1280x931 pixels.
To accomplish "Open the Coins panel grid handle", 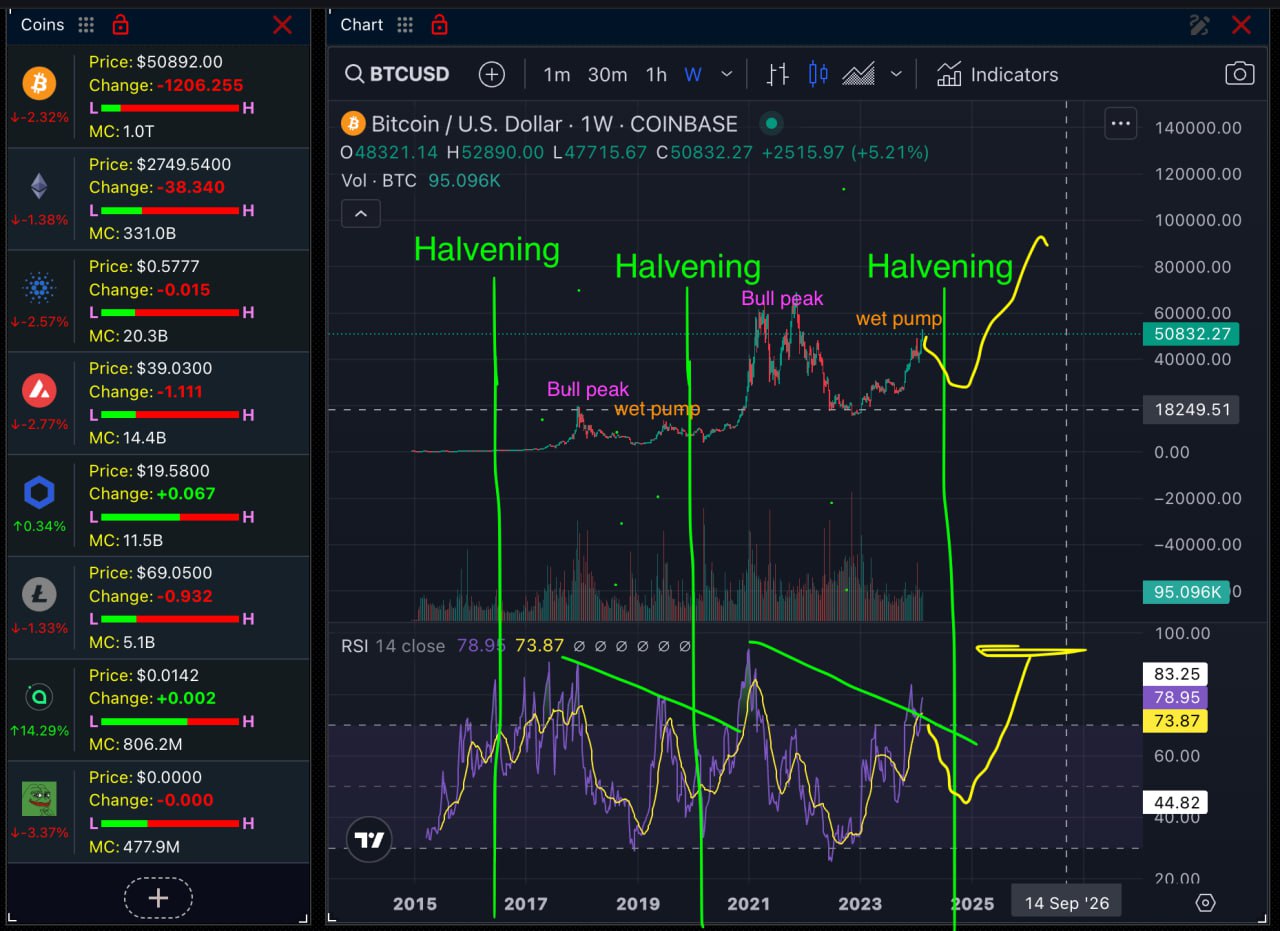I will pyautogui.click(x=86, y=25).
